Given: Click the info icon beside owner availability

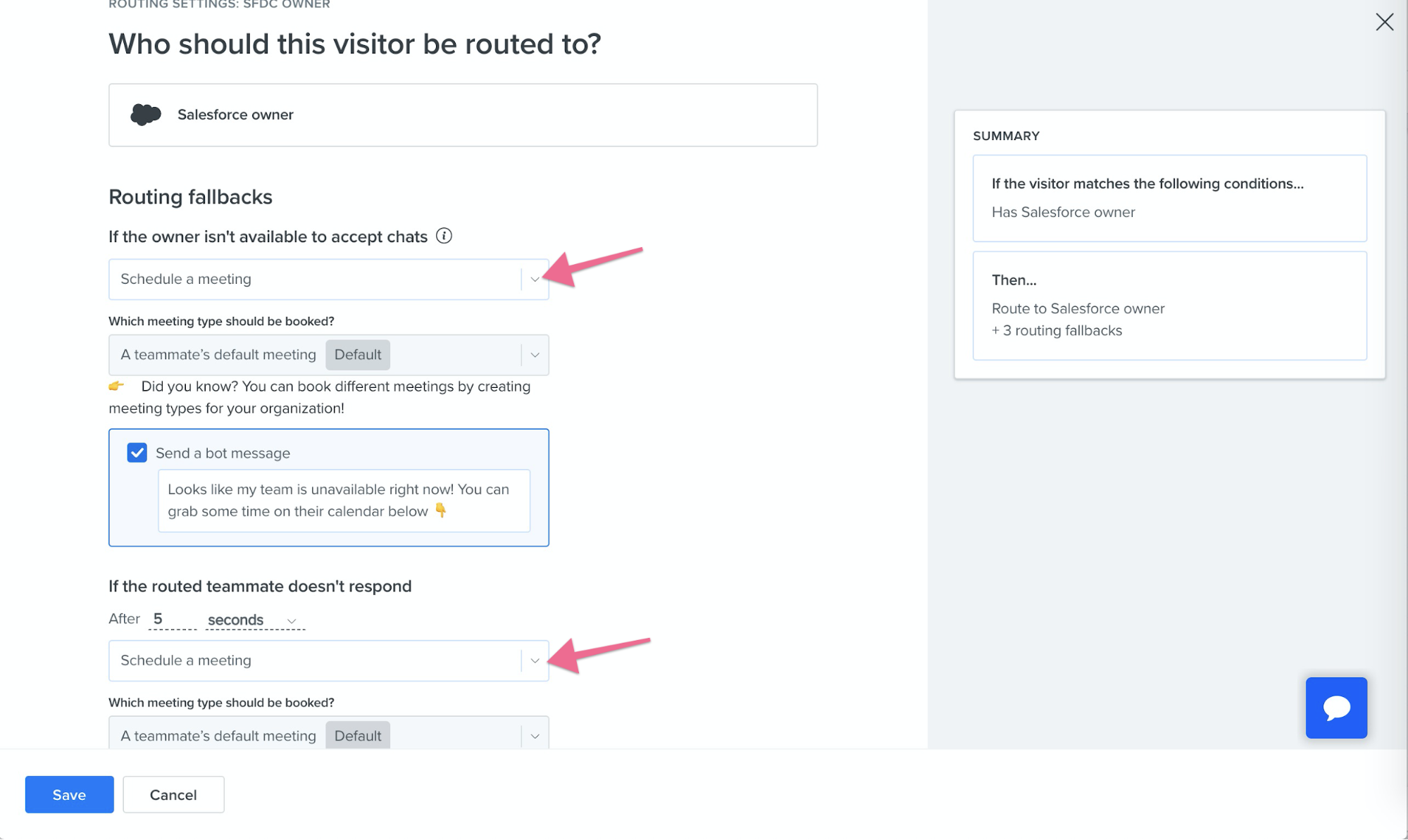Looking at the screenshot, I should pos(444,236).
